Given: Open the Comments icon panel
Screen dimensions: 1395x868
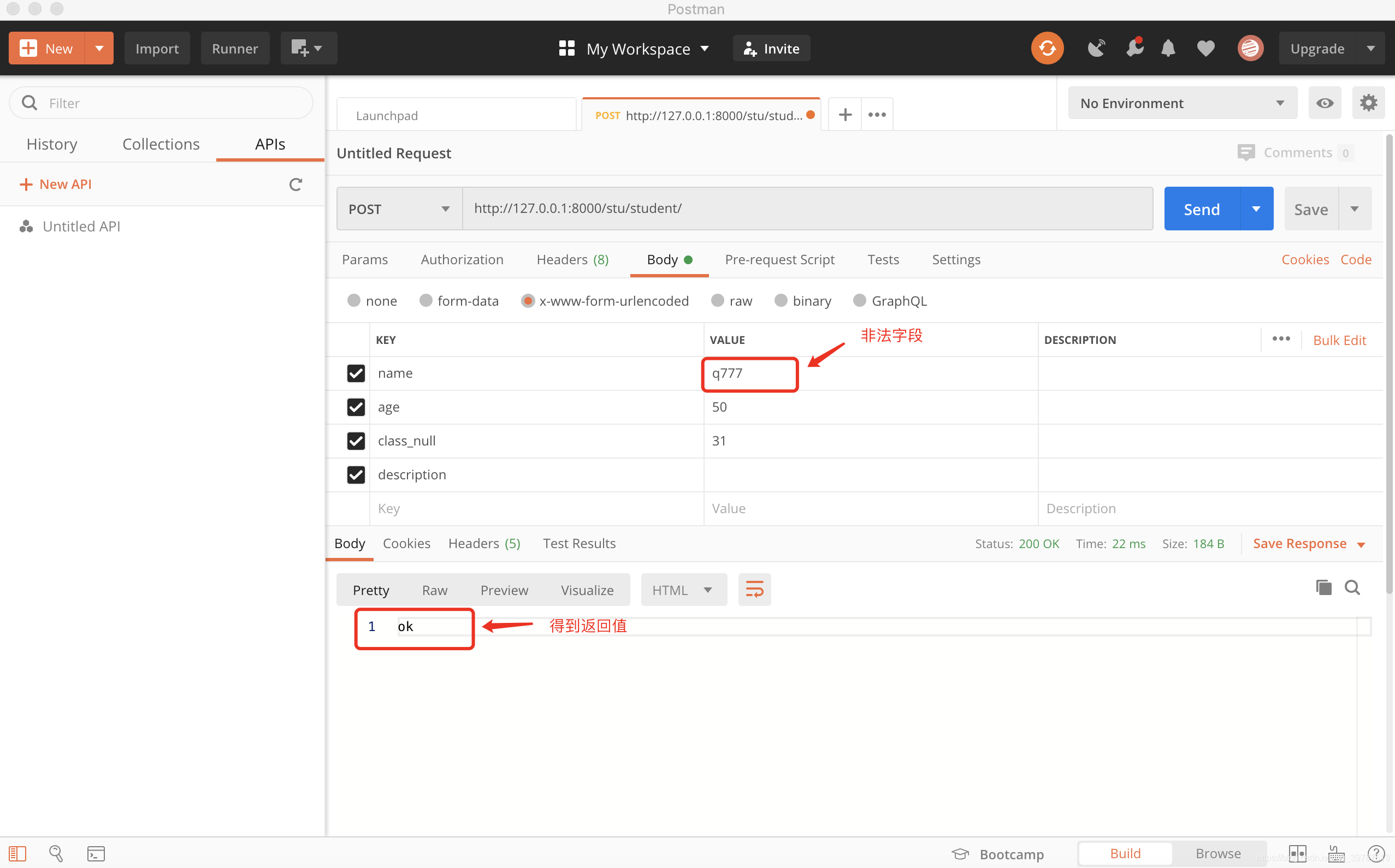Looking at the screenshot, I should (x=1246, y=153).
